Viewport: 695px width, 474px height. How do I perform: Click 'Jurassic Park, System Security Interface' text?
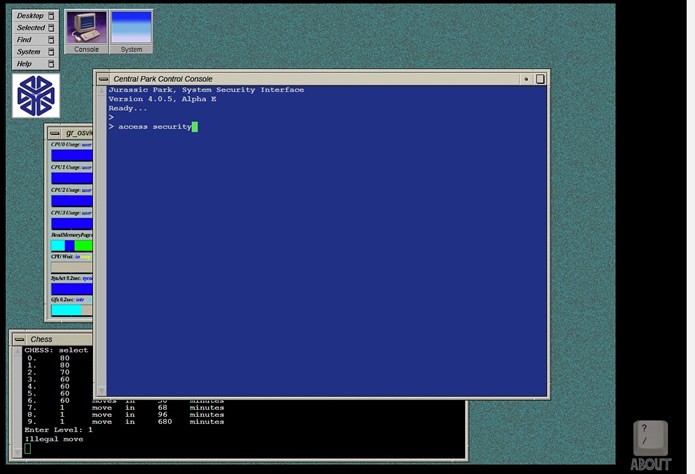tap(206, 90)
